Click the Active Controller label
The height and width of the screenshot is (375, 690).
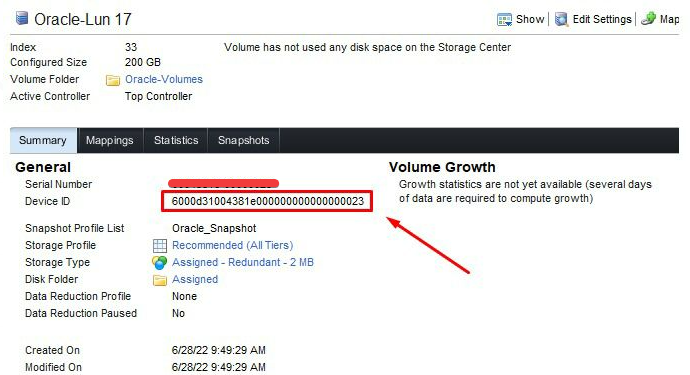50,96
